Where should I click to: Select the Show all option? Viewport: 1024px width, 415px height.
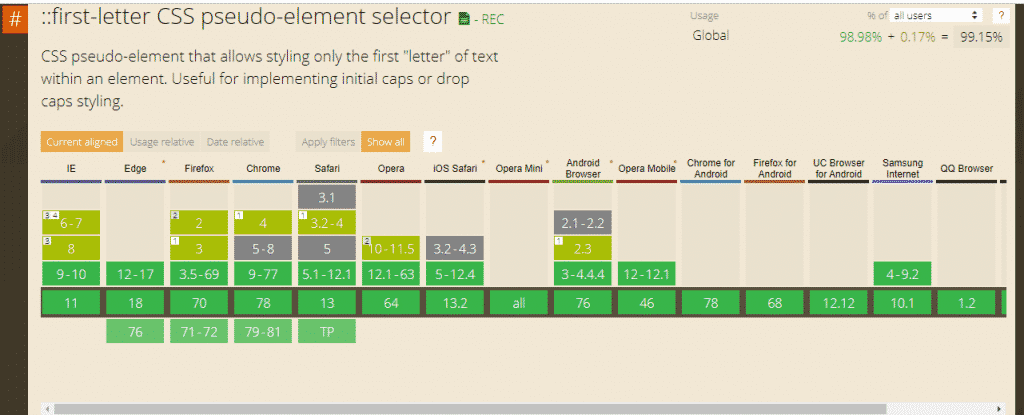(385, 142)
